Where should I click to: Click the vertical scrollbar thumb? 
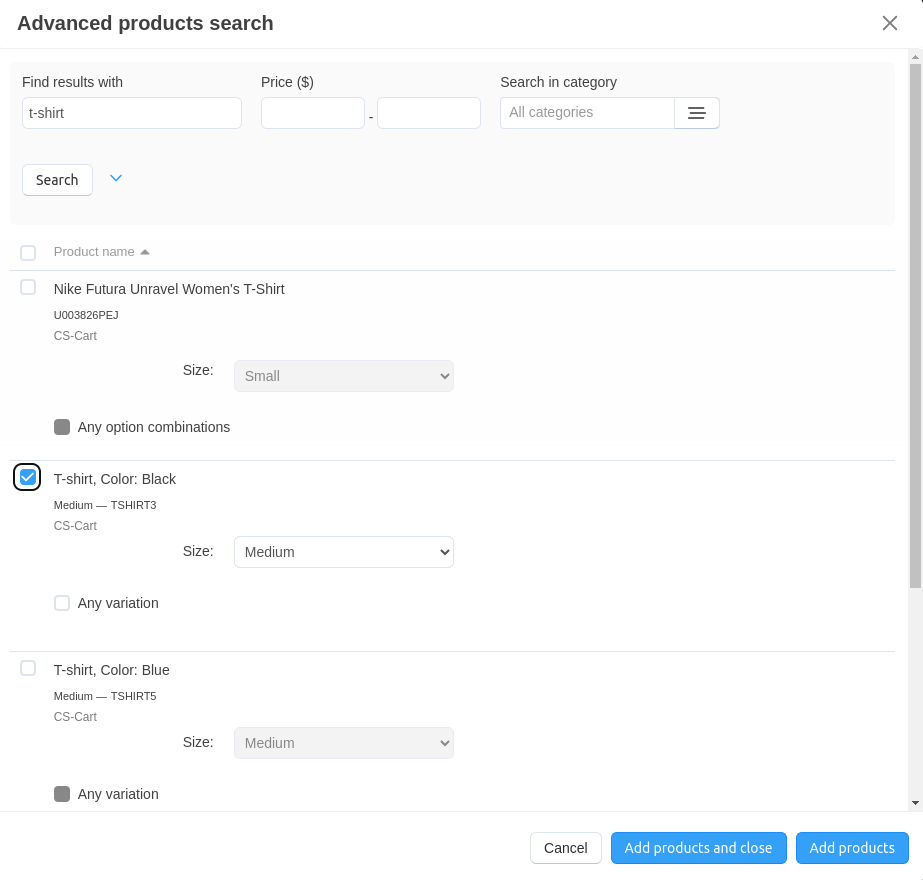(x=915, y=326)
